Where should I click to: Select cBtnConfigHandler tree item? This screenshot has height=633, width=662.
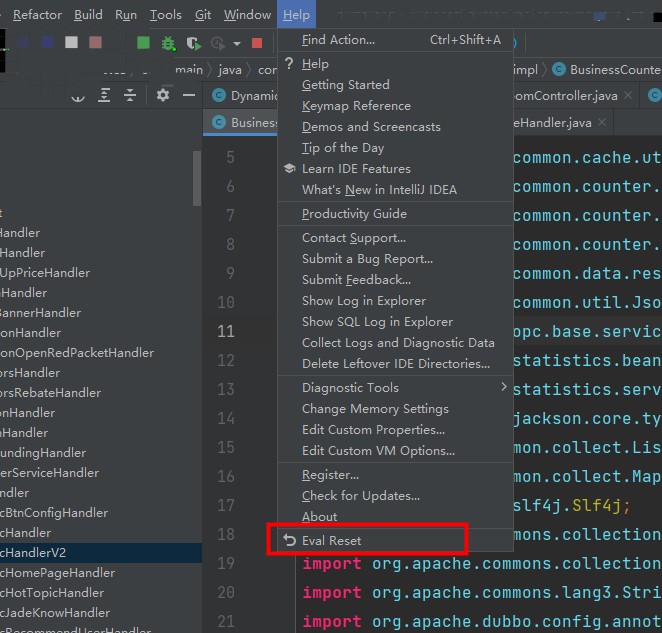click(x=54, y=513)
